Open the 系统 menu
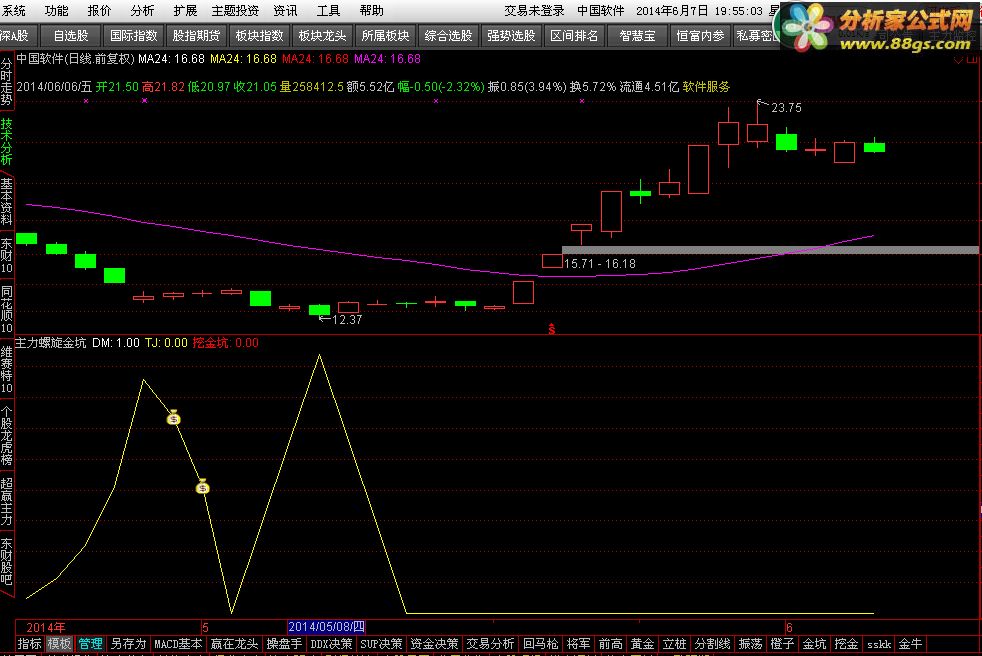Image resolution: width=982 pixels, height=656 pixels. click(x=13, y=11)
